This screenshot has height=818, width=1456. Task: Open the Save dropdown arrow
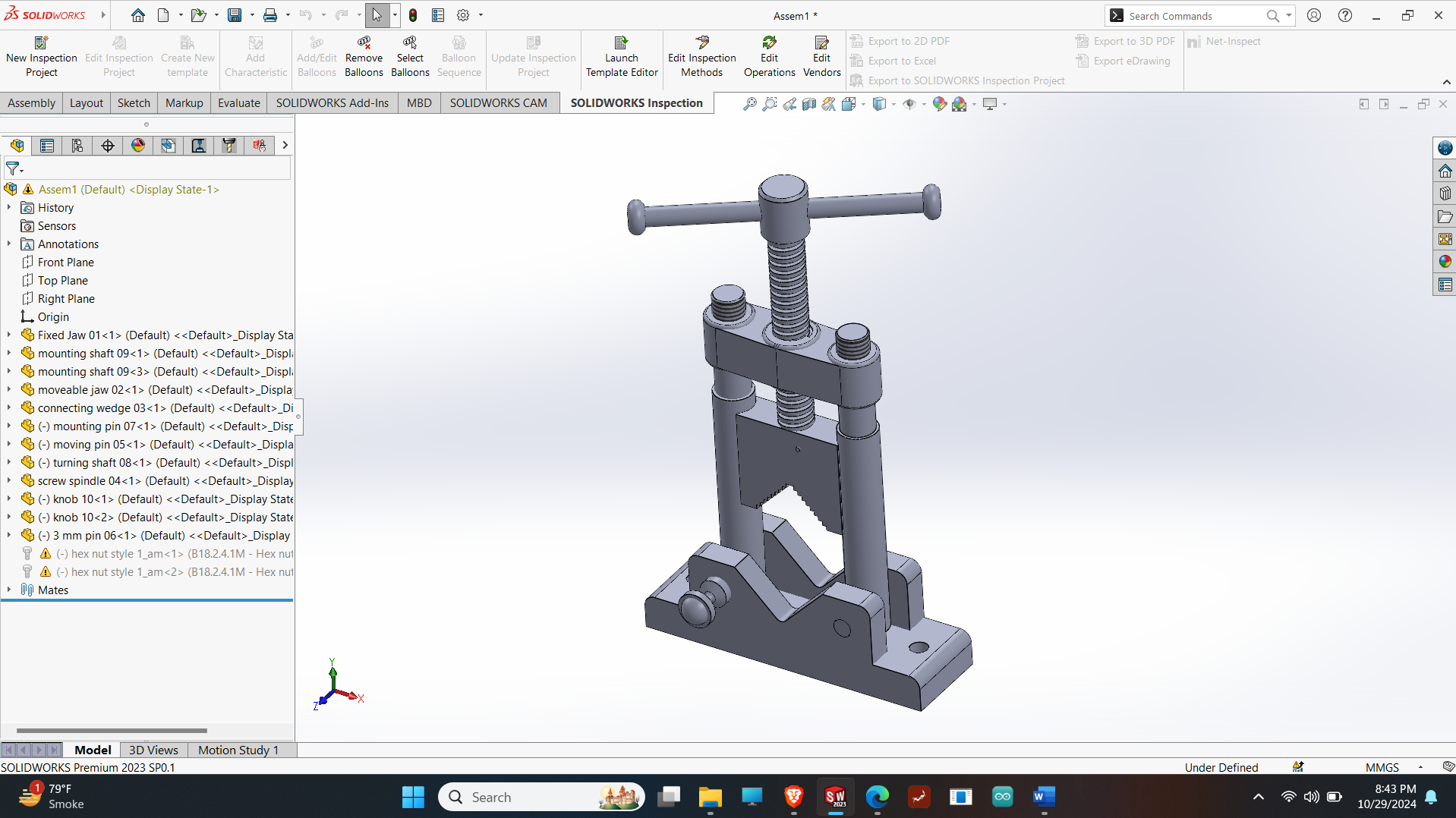click(x=252, y=15)
